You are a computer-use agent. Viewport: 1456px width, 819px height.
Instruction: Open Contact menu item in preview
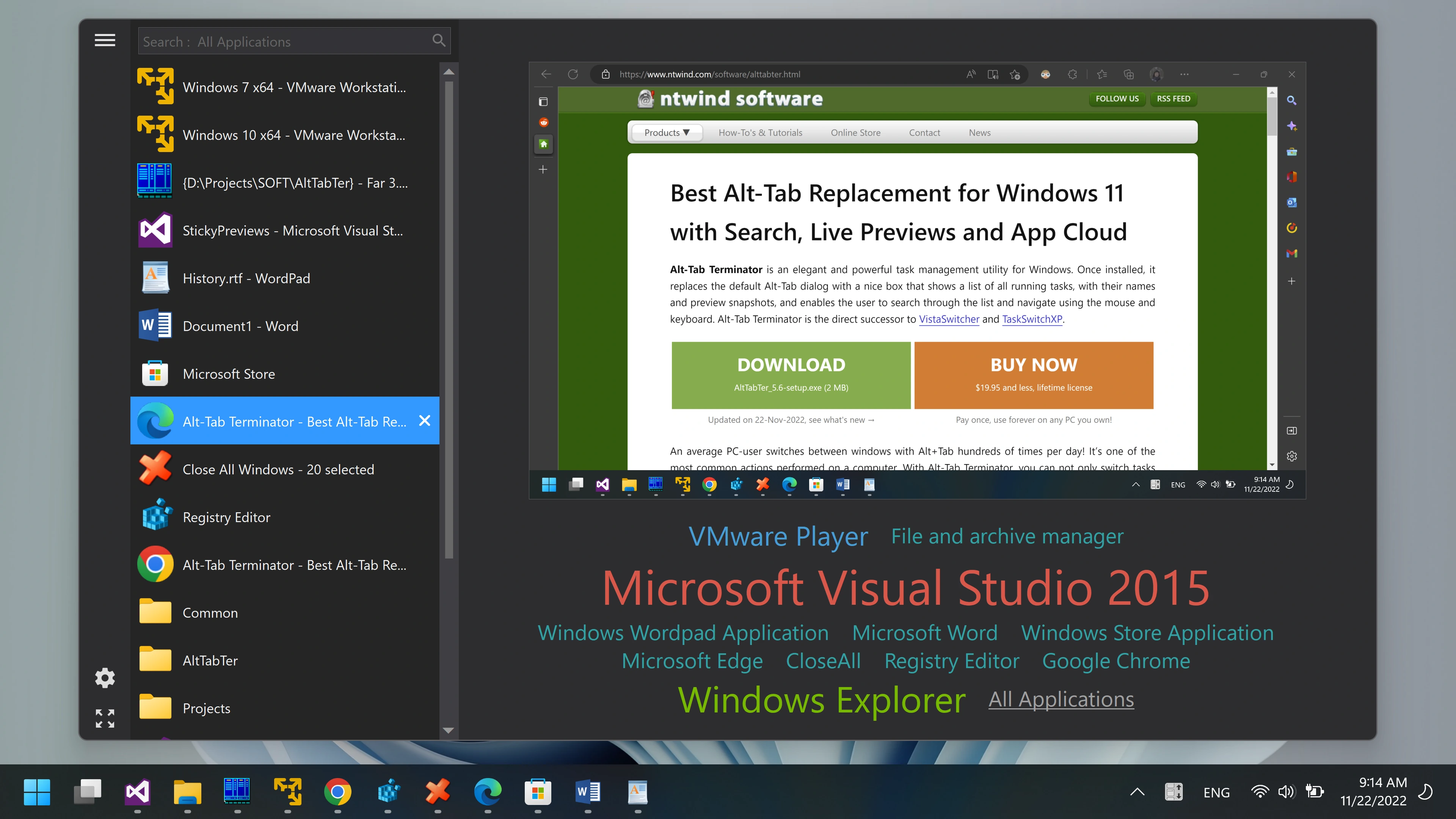(x=924, y=132)
